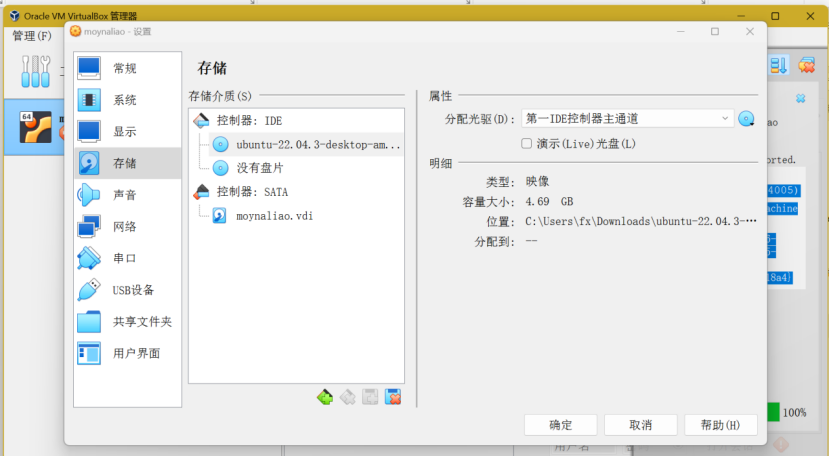Click the 系统 chip icon in sidebar
The width and height of the screenshot is (830, 457).
tap(89, 100)
